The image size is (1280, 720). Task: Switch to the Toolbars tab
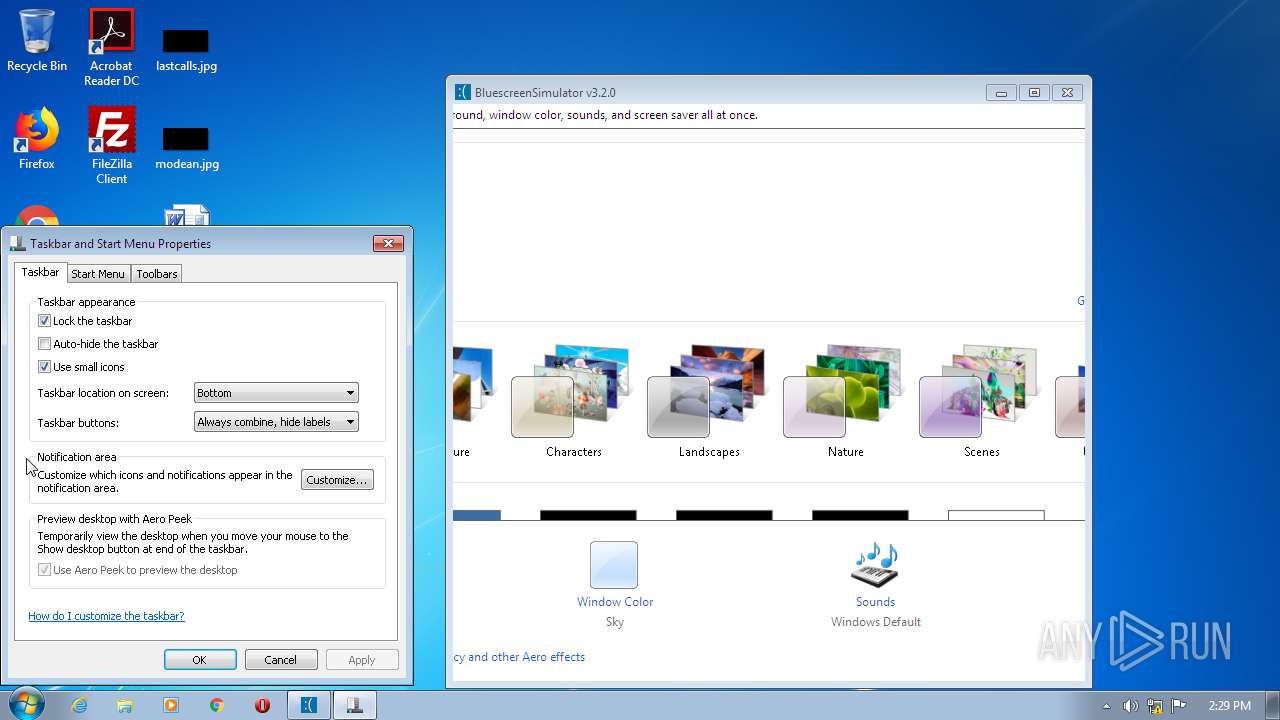click(x=157, y=274)
